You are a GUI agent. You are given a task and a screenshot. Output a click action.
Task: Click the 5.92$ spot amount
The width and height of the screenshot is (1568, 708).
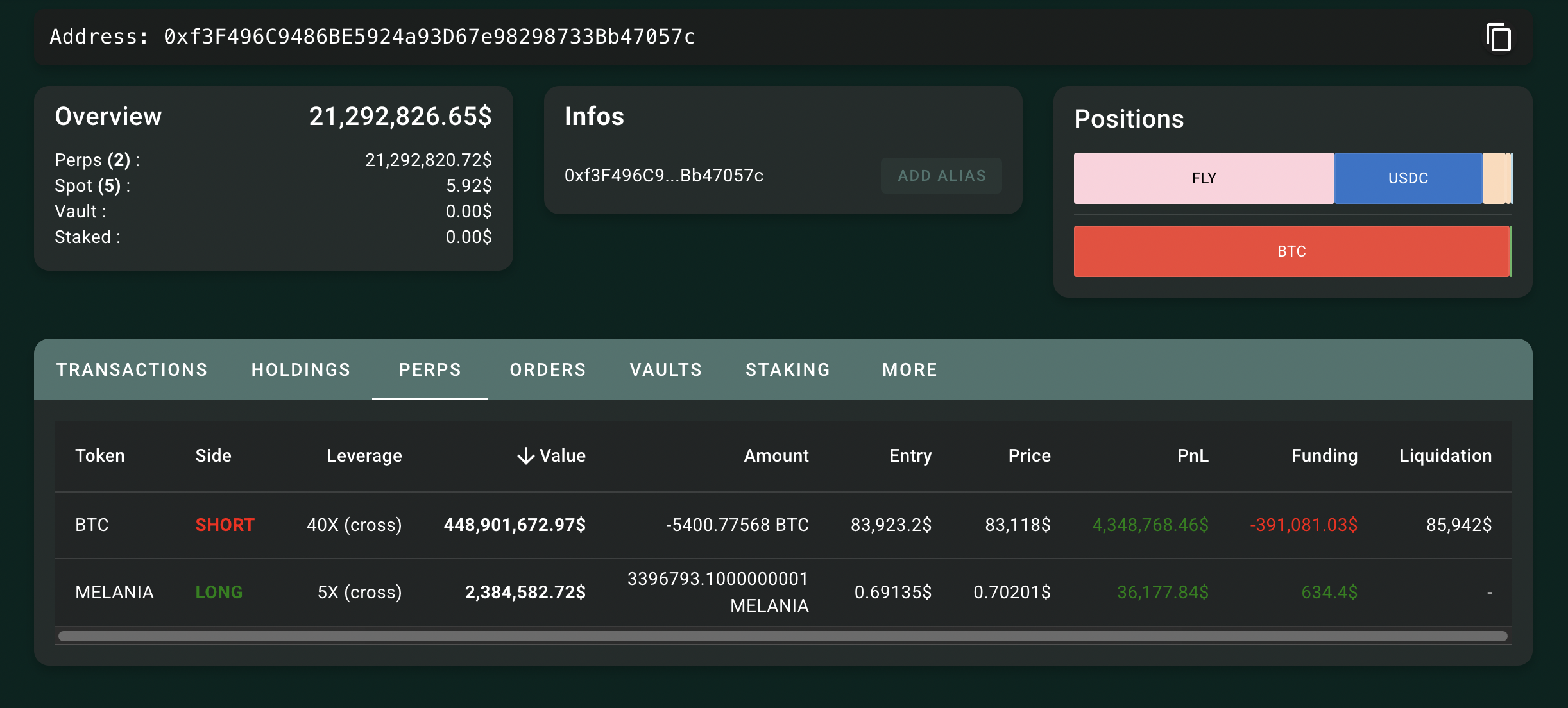pyautogui.click(x=469, y=186)
